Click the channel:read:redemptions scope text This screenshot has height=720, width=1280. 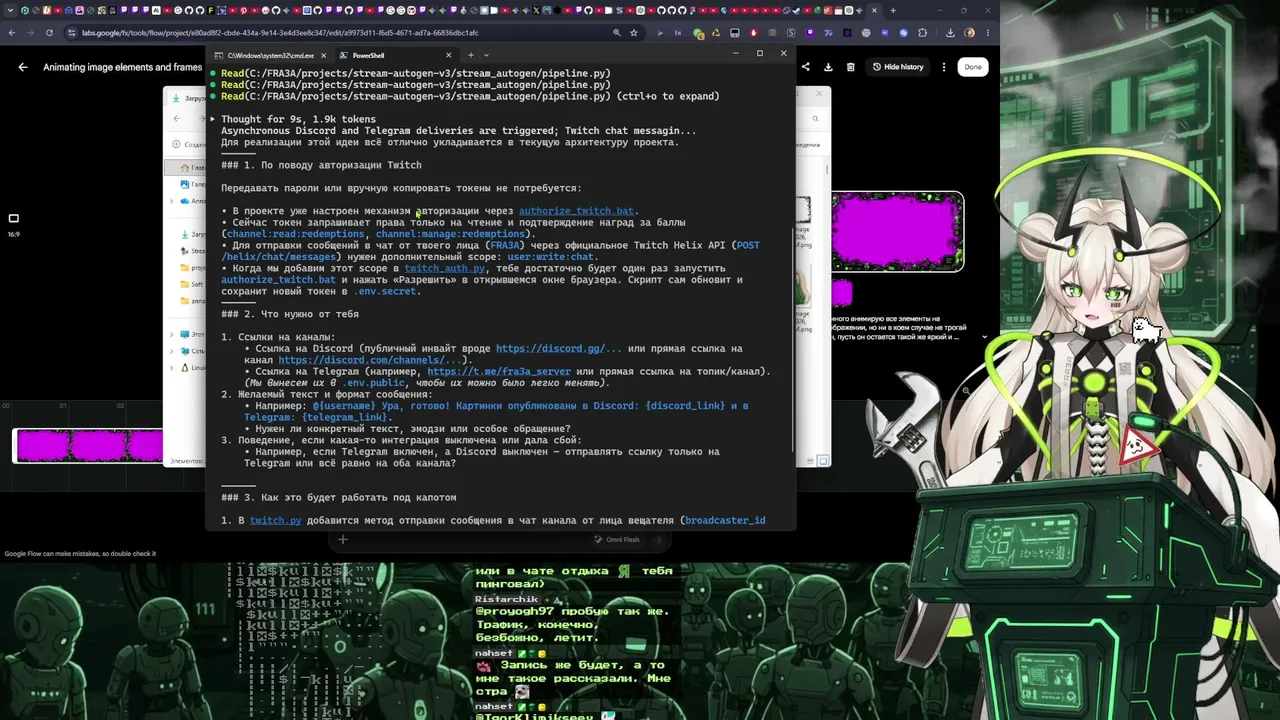coord(296,234)
